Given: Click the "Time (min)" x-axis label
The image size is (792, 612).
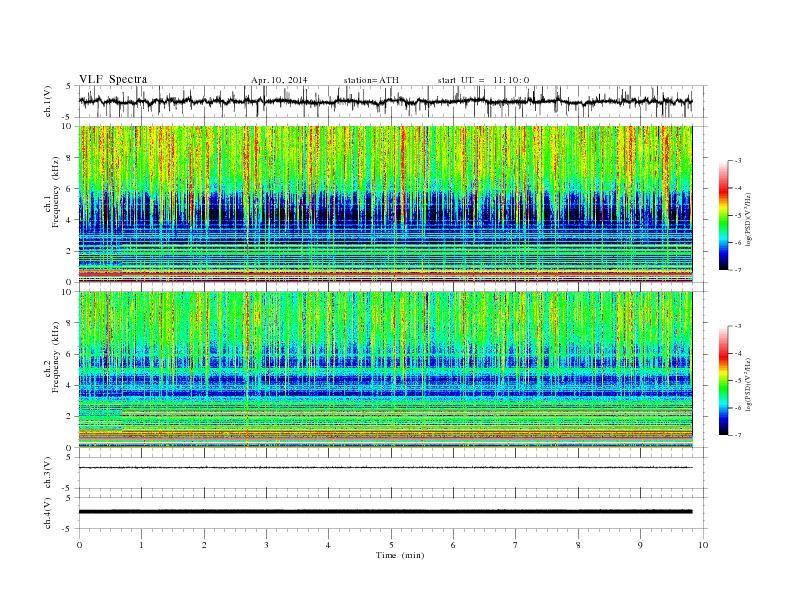Looking at the screenshot, I should tap(400, 555).
